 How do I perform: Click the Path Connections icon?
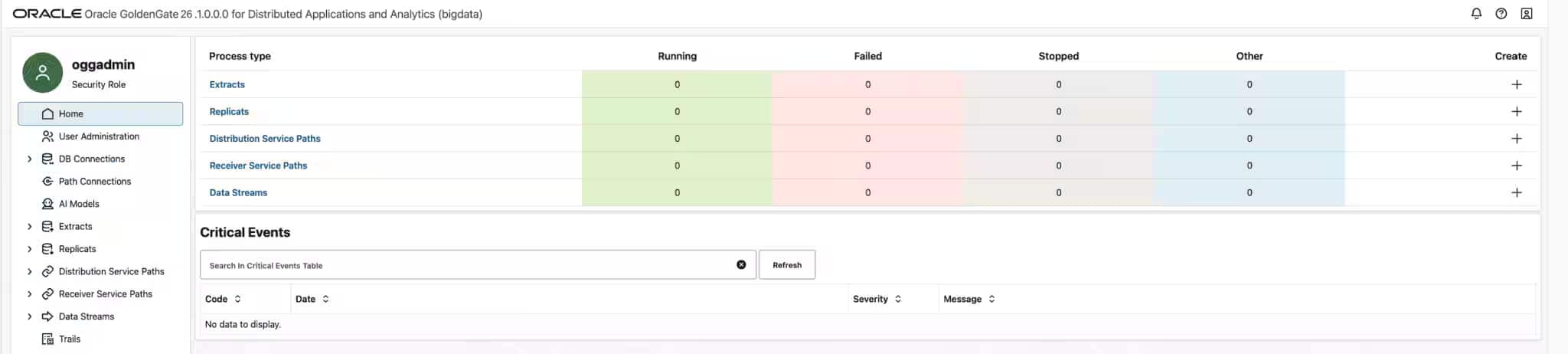tap(47, 182)
